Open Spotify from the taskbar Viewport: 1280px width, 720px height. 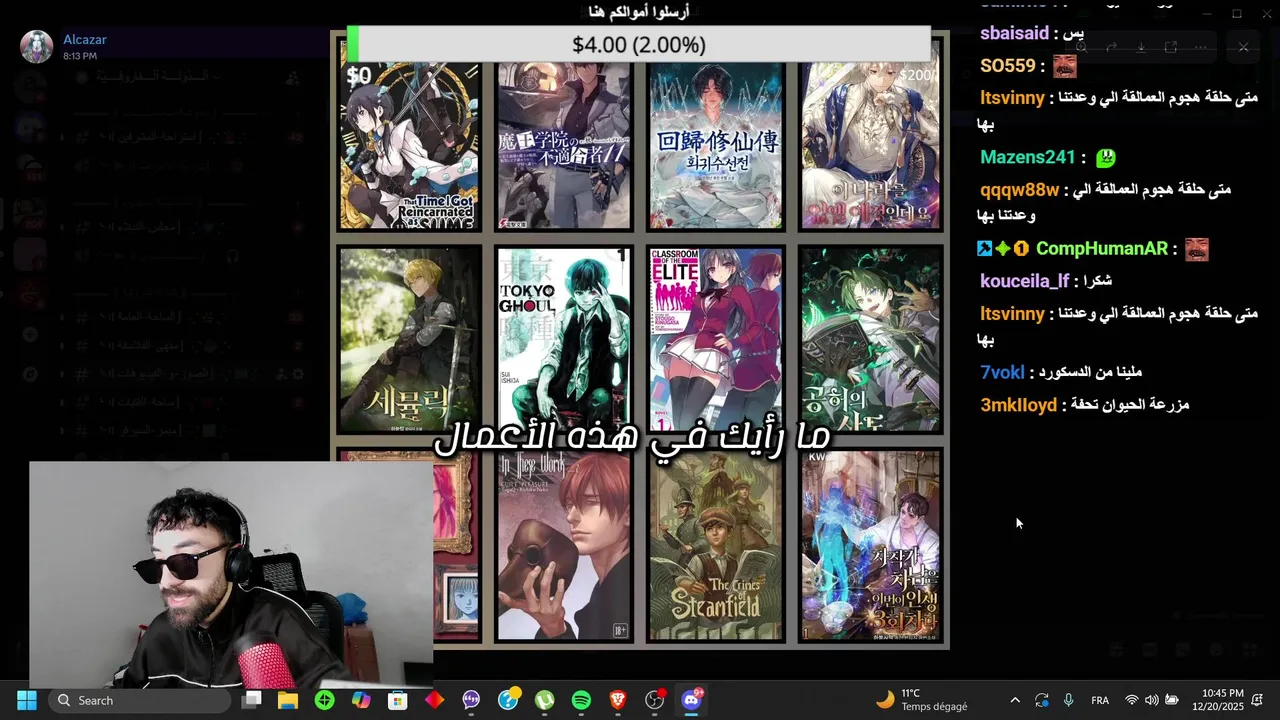(581, 700)
